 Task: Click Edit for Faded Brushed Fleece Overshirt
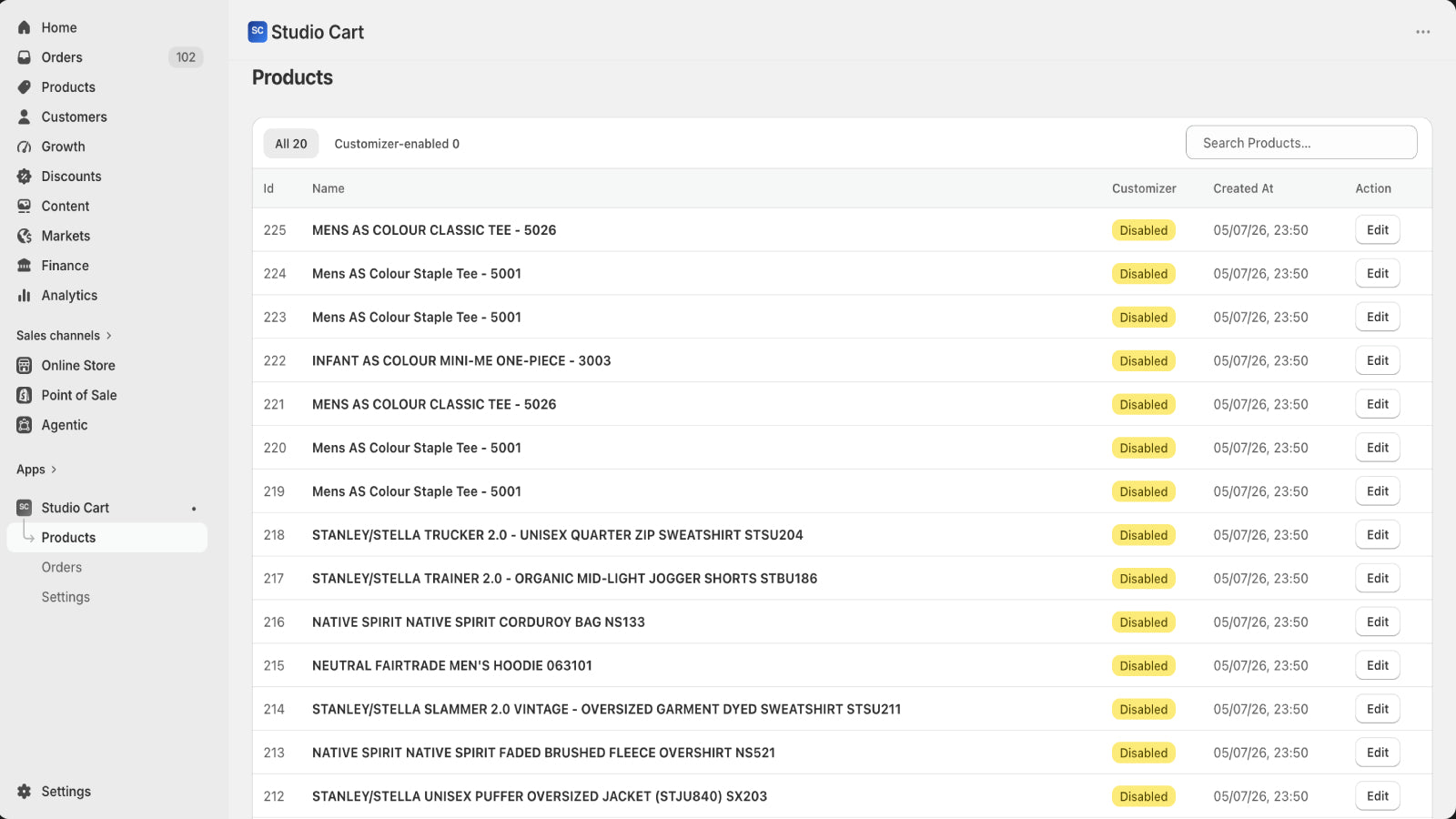tap(1378, 753)
